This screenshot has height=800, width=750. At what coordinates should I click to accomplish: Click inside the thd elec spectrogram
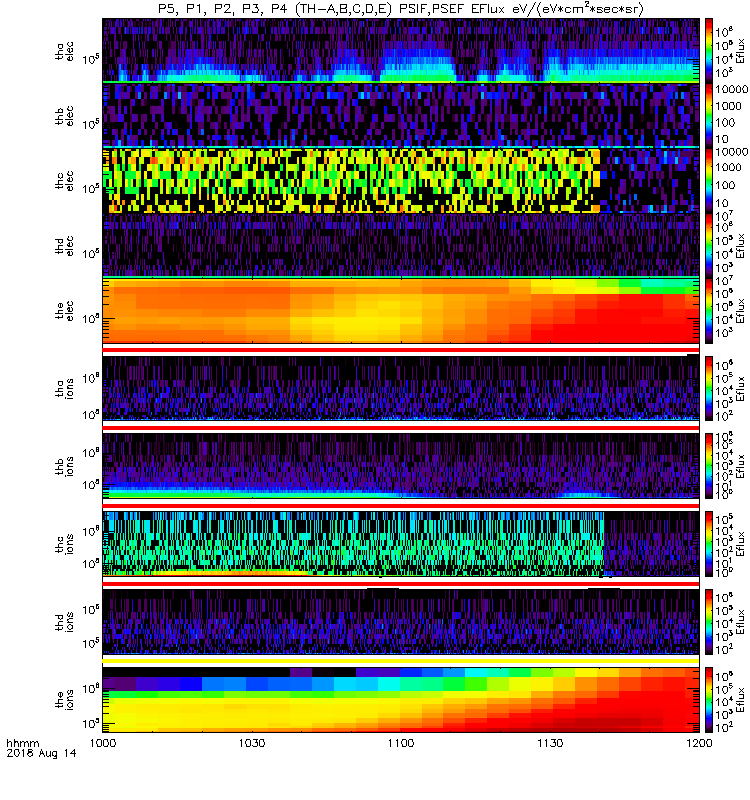point(401,245)
